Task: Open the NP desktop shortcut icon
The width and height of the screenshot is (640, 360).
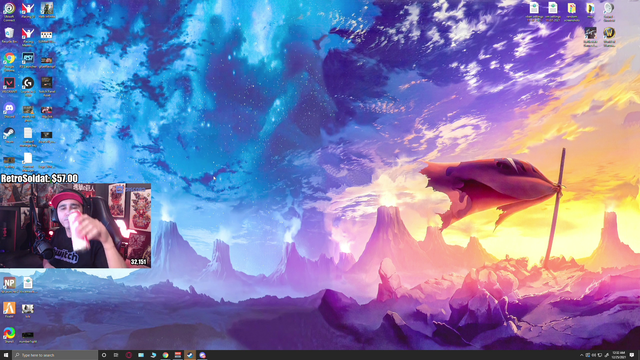Action: coord(9,283)
